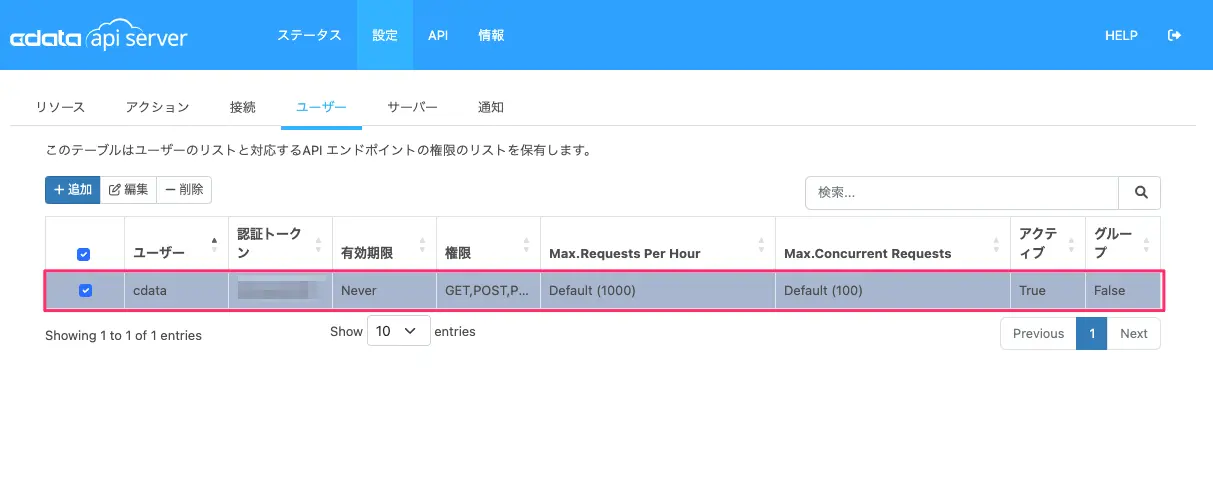Click the Default (100) cell
The width and height of the screenshot is (1213, 498).
(x=893, y=290)
